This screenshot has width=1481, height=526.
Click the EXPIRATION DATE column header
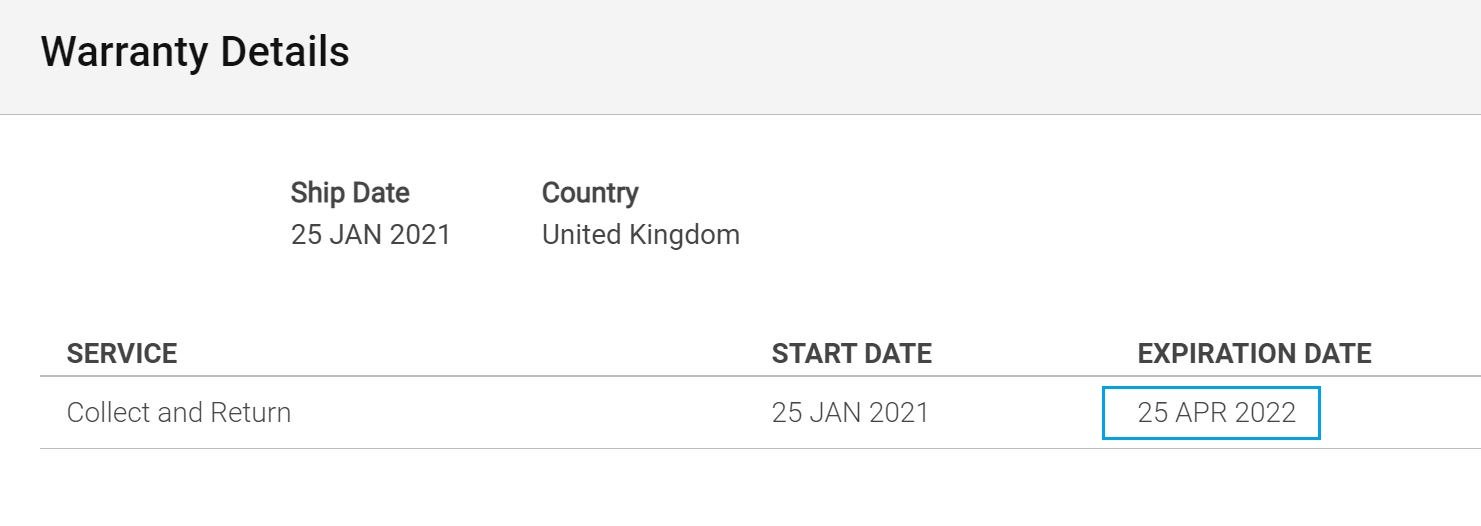point(1254,353)
